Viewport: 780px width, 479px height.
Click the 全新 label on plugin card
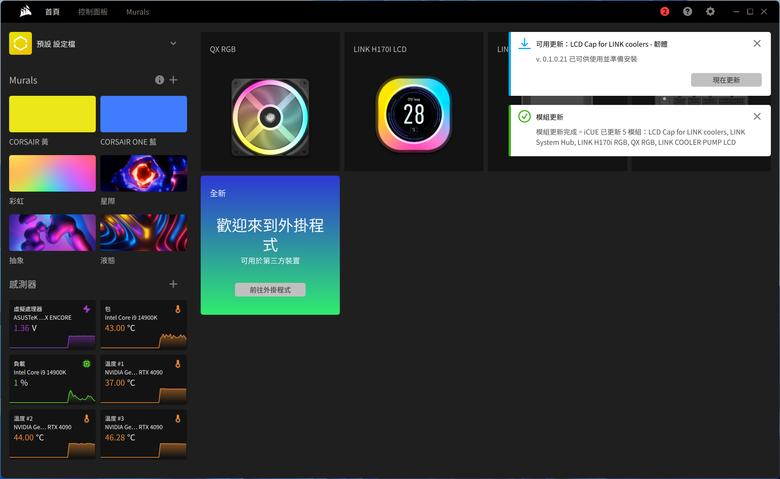coord(217,193)
